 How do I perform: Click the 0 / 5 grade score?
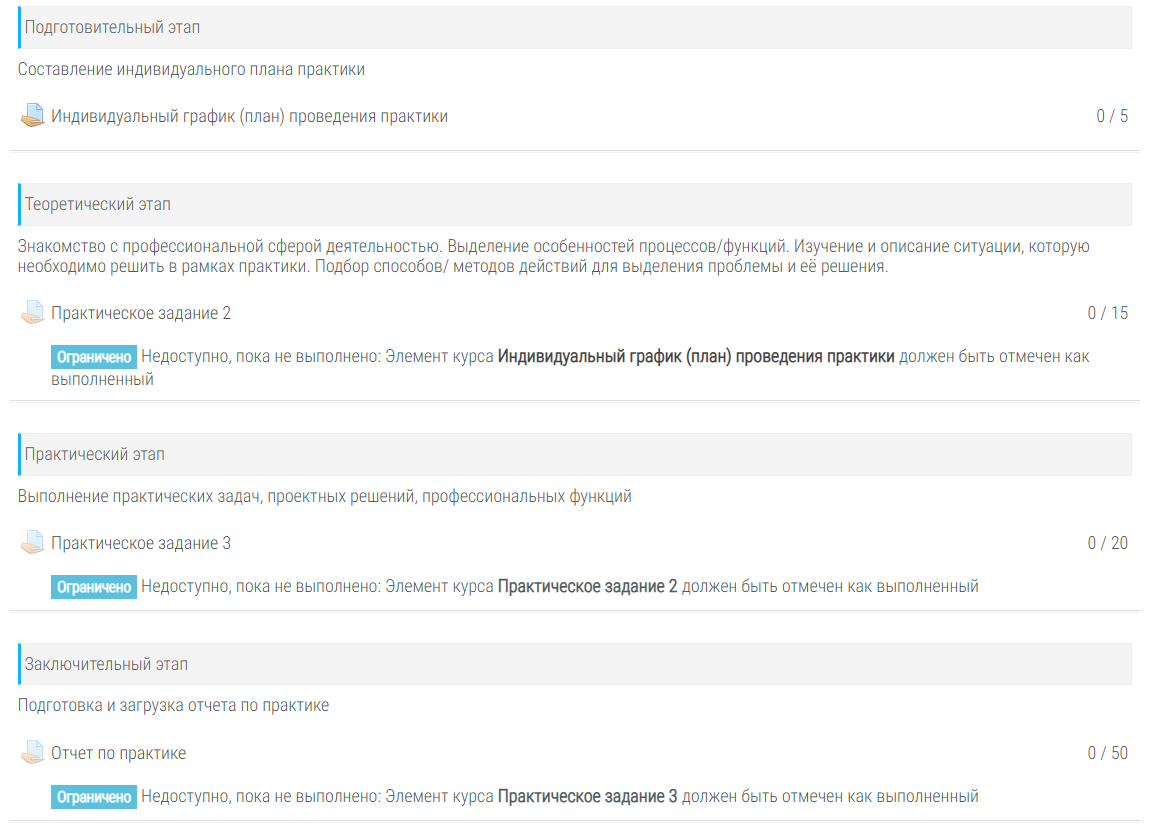coord(1112,116)
